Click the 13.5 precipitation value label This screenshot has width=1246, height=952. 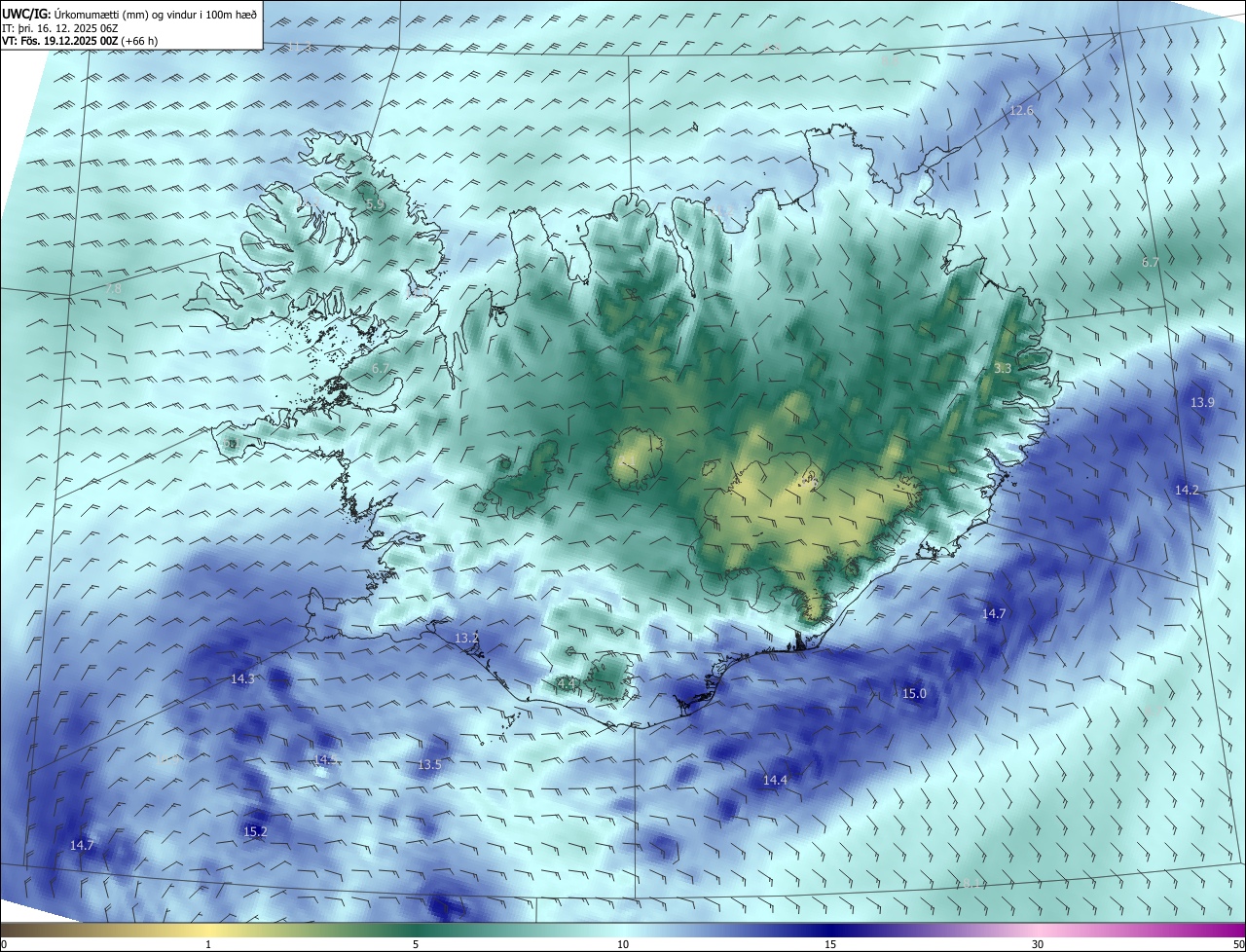point(429,764)
